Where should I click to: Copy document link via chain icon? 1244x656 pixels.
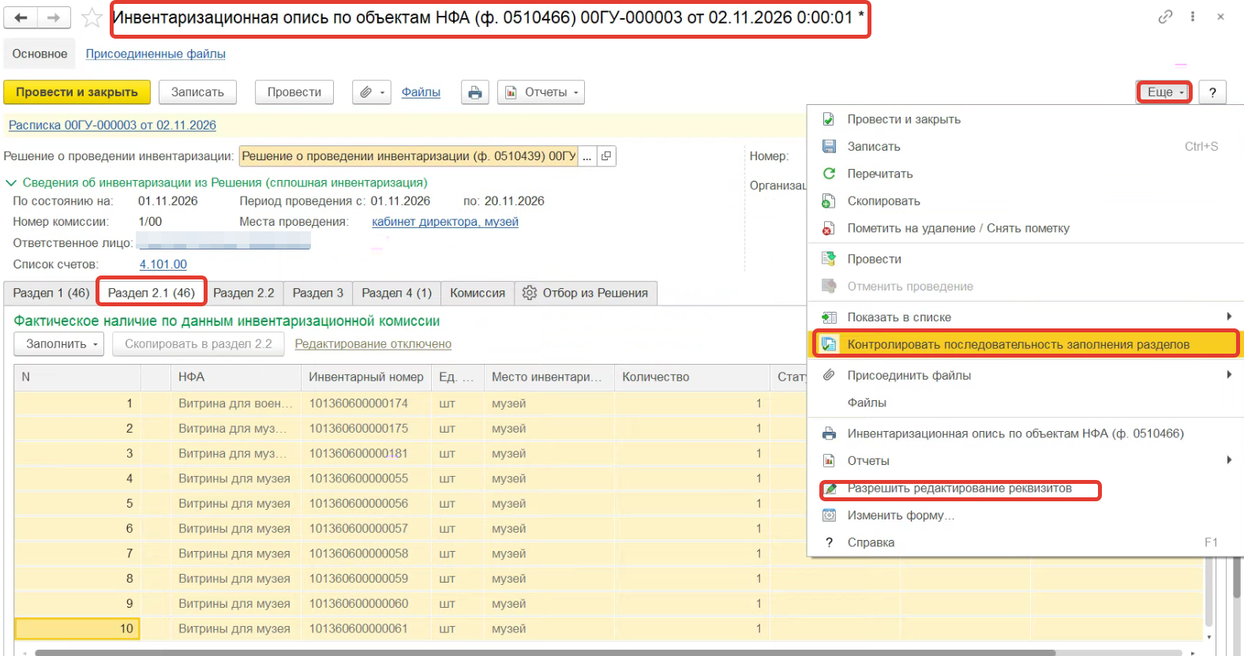pos(1165,17)
